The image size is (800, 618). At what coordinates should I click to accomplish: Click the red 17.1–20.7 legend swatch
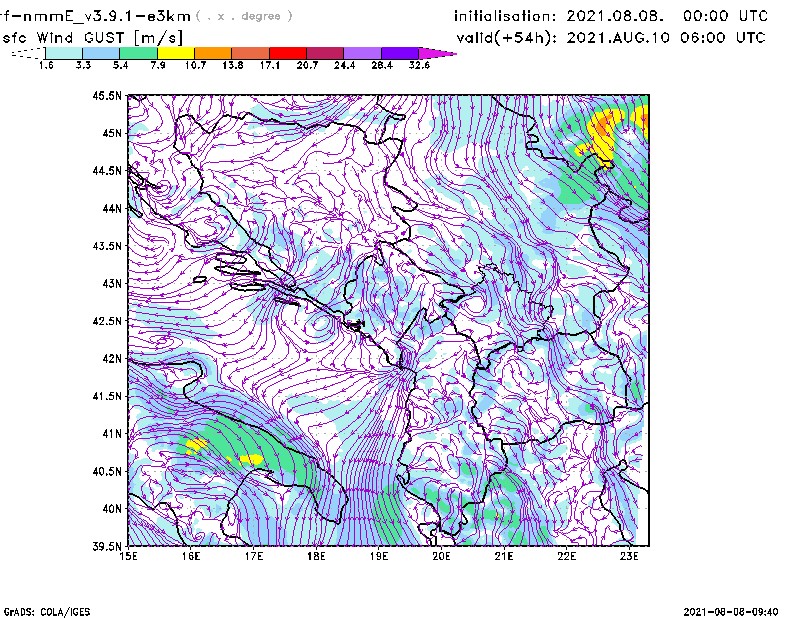(x=288, y=53)
